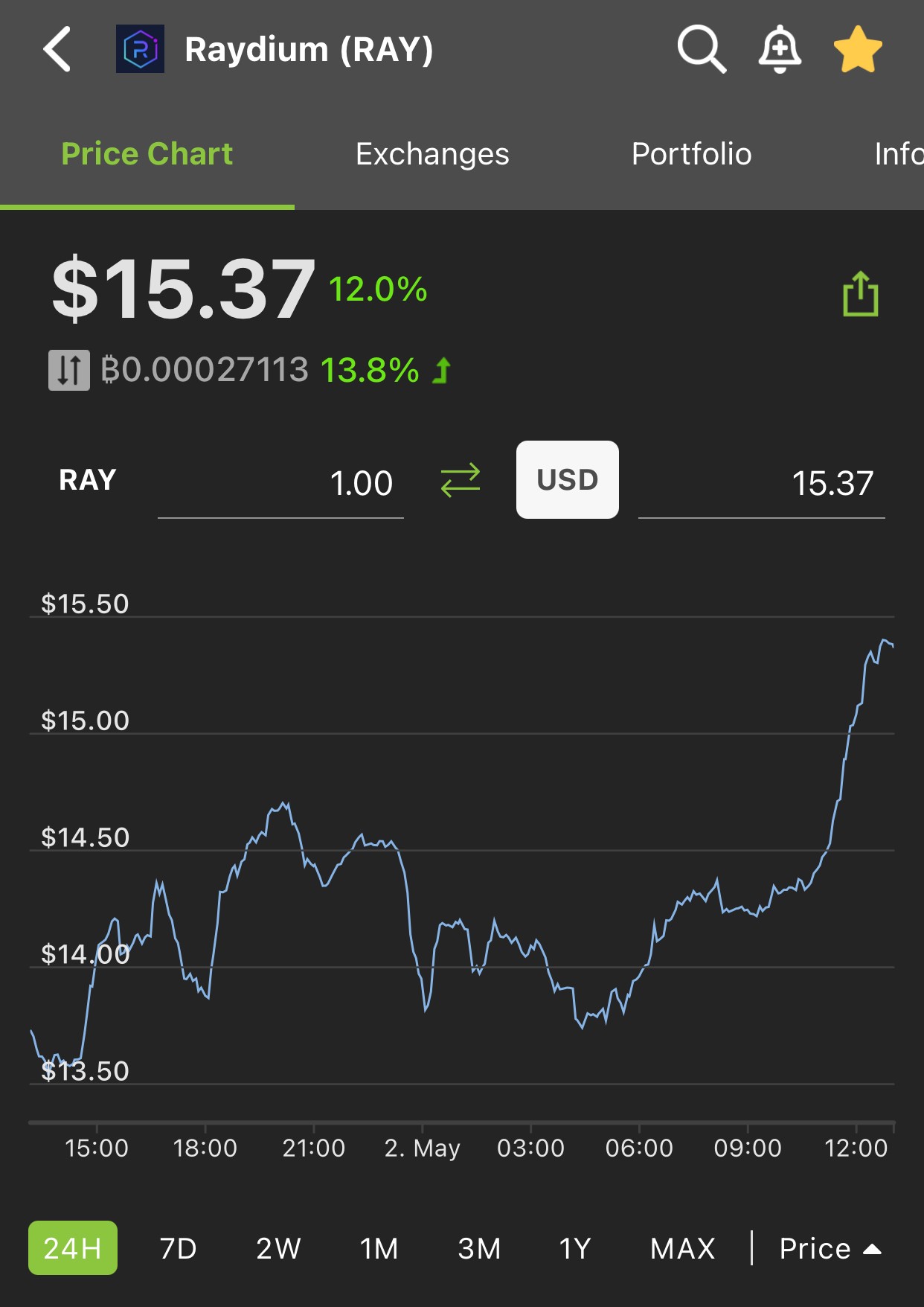Tap the 12.0% change percentage
The image size is (924, 1307).
(x=378, y=290)
